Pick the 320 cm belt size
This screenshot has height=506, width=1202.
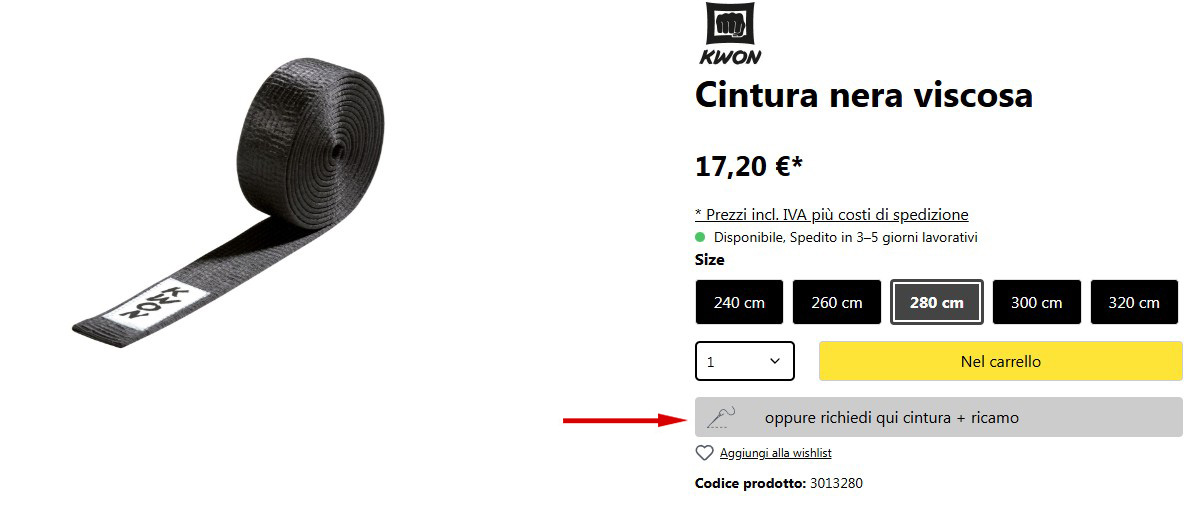point(1135,302)
